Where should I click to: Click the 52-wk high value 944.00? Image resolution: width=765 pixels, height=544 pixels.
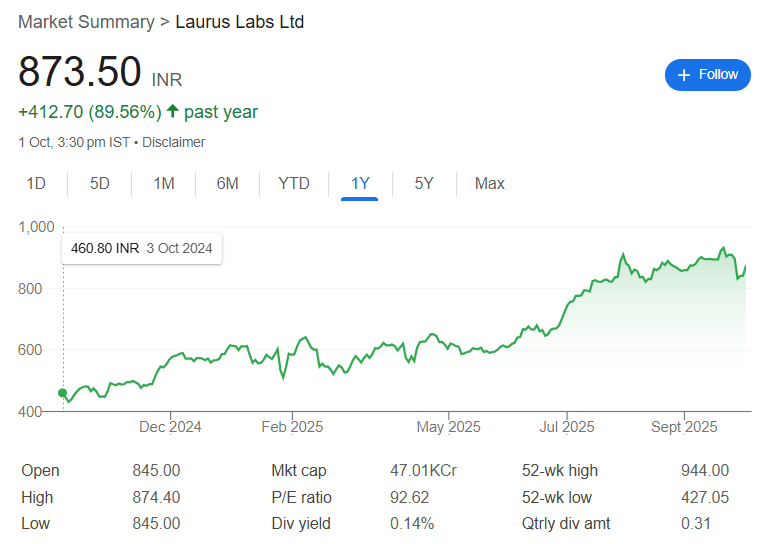705,470
